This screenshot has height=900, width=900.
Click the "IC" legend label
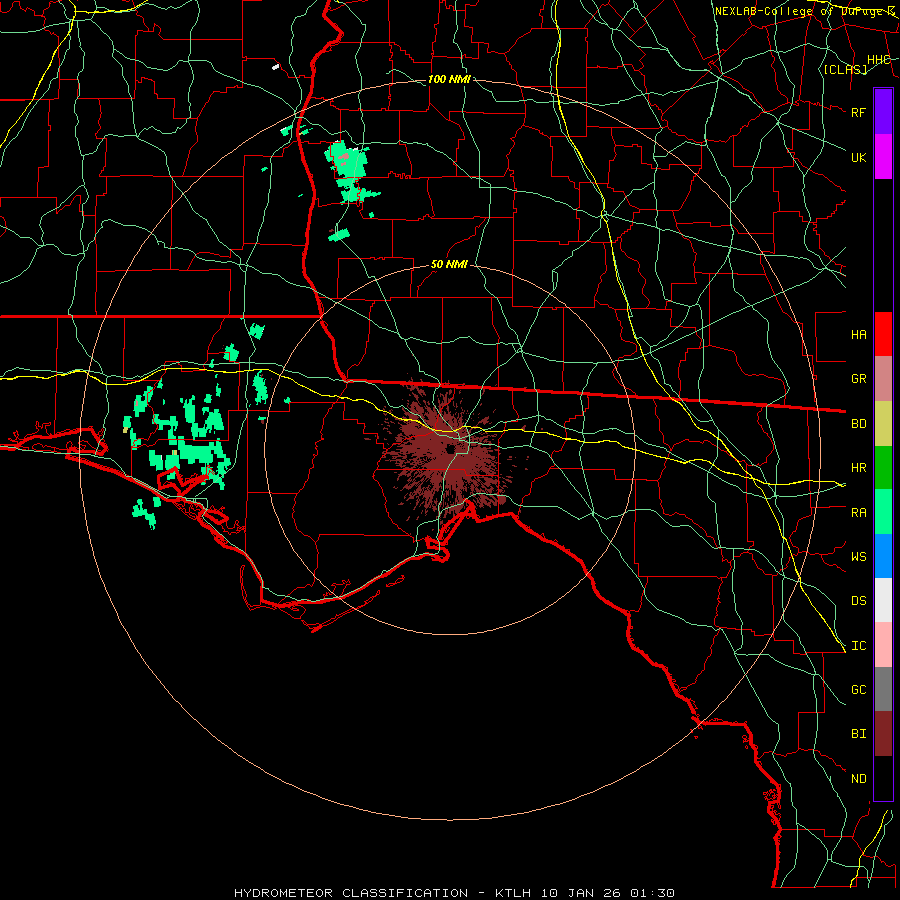point(858,646)
